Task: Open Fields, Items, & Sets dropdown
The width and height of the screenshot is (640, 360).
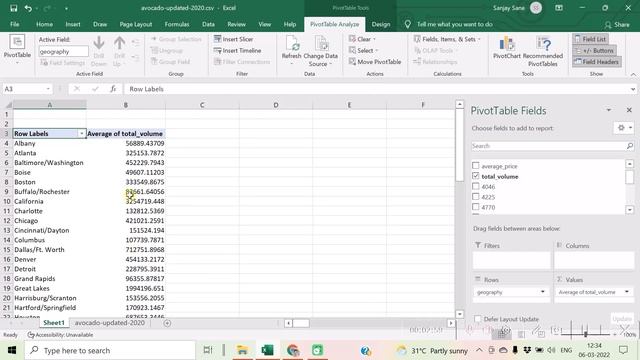Action: pos(447,39)
